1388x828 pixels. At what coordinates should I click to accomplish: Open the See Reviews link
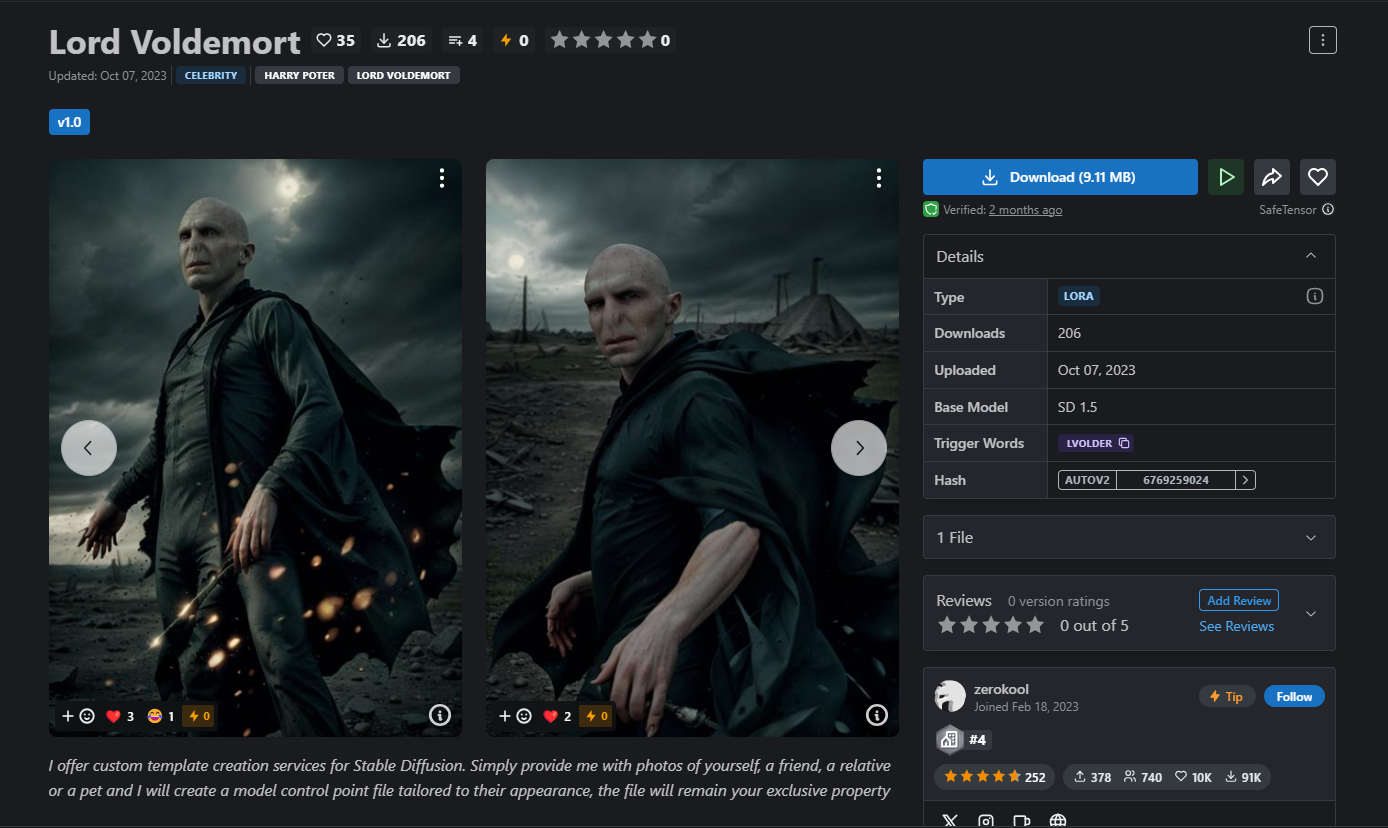pos(1237,626)
